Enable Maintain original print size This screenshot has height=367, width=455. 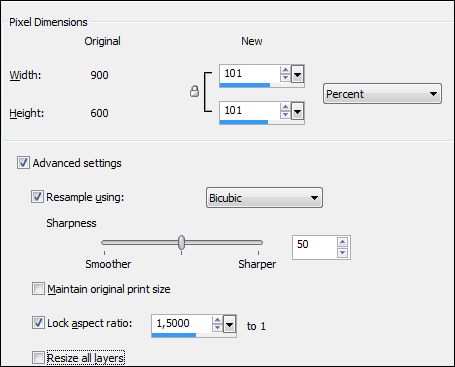click(38, 288)
